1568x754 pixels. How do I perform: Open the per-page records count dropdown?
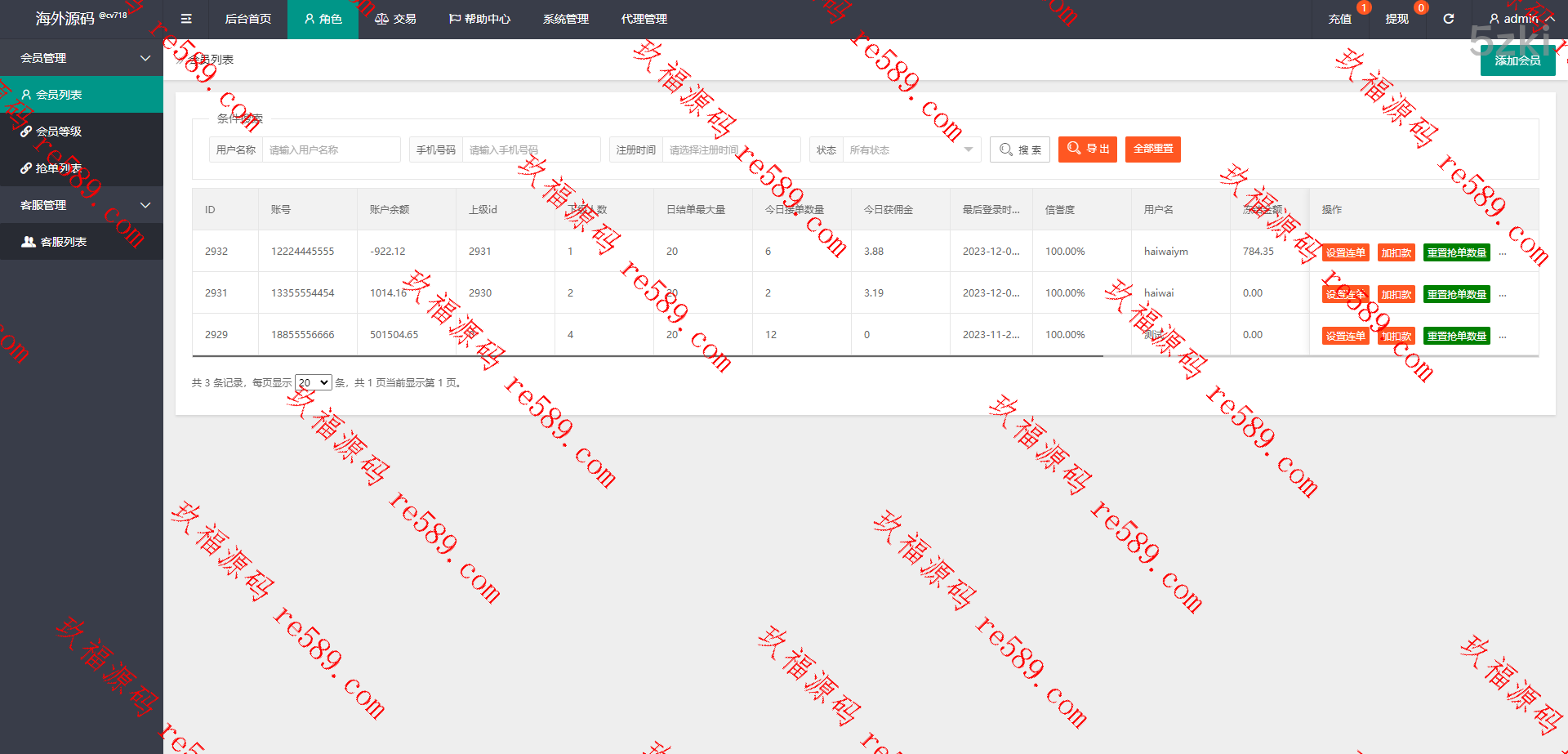[x=313, y=382]
